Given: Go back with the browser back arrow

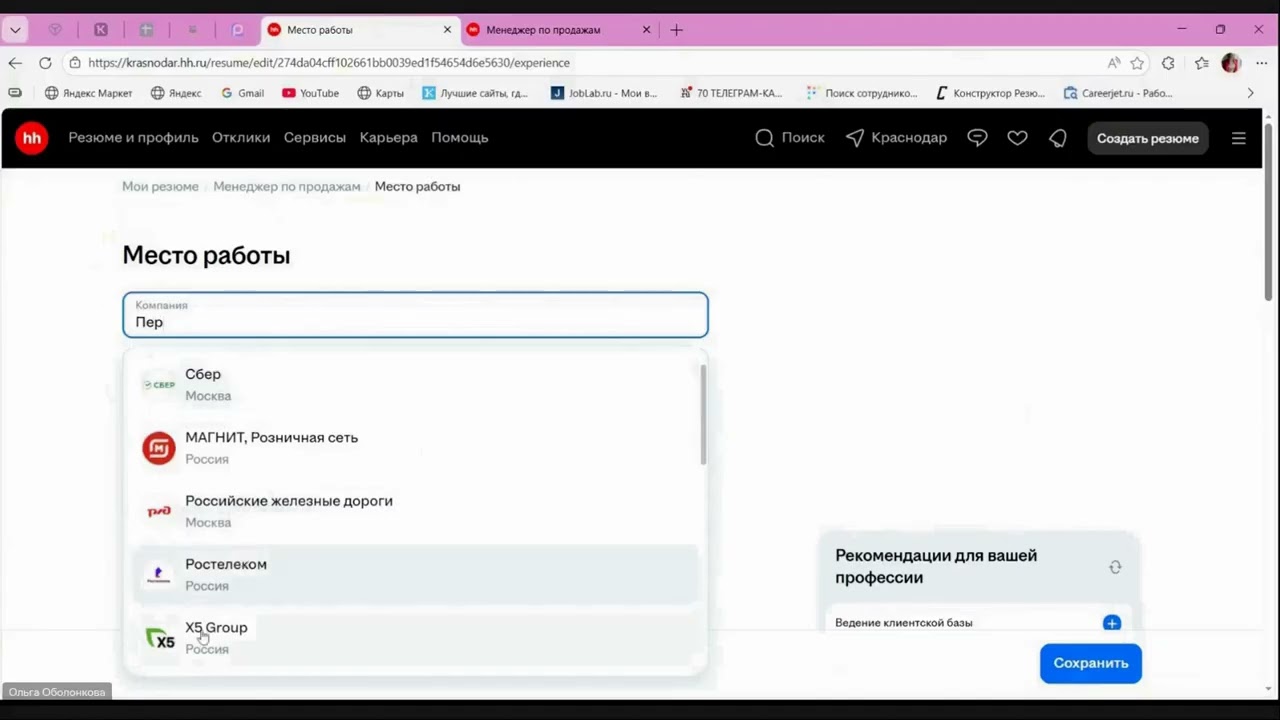Looking at the screenshot, I should [x=15, y=63].
